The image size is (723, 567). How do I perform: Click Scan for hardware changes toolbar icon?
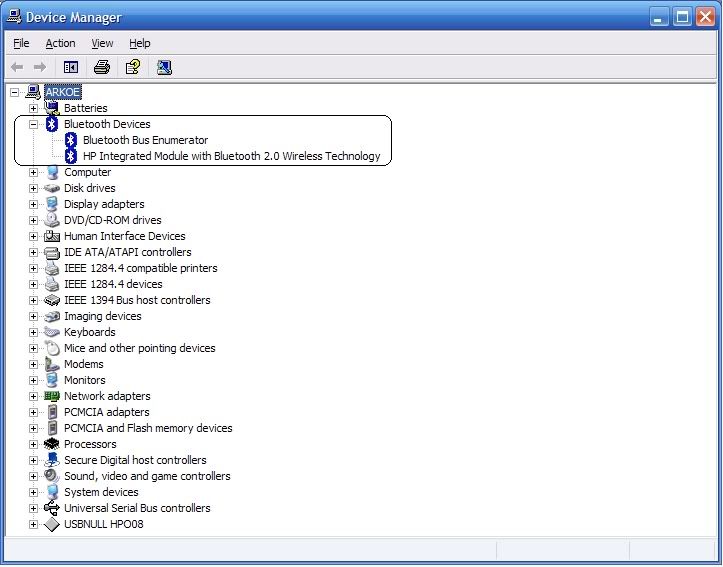tap(164, 67)
